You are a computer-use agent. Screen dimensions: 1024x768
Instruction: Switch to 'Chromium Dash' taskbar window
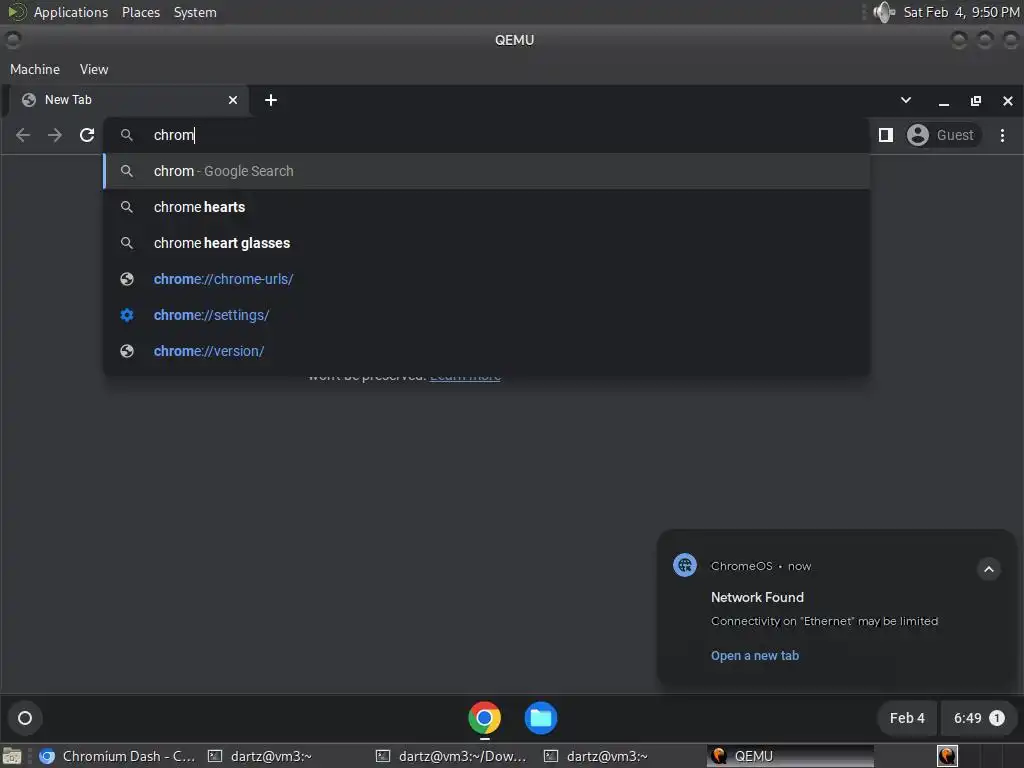[118, 756]
